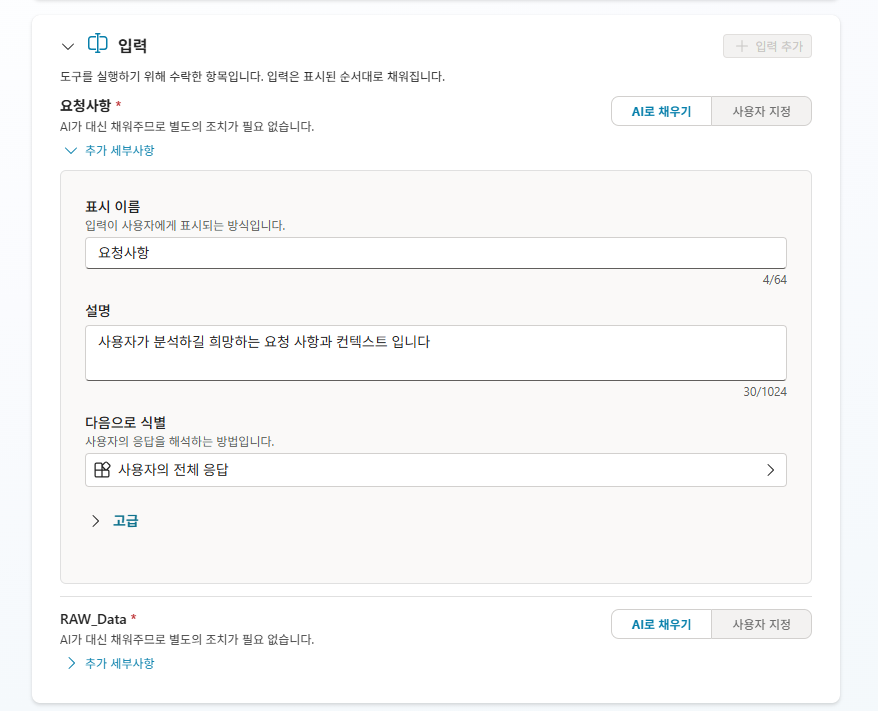Select AI로 채우기 for 요청사항
Viewport: 878px width, 711px height.
pyautogui.click(x=661, y=111)
